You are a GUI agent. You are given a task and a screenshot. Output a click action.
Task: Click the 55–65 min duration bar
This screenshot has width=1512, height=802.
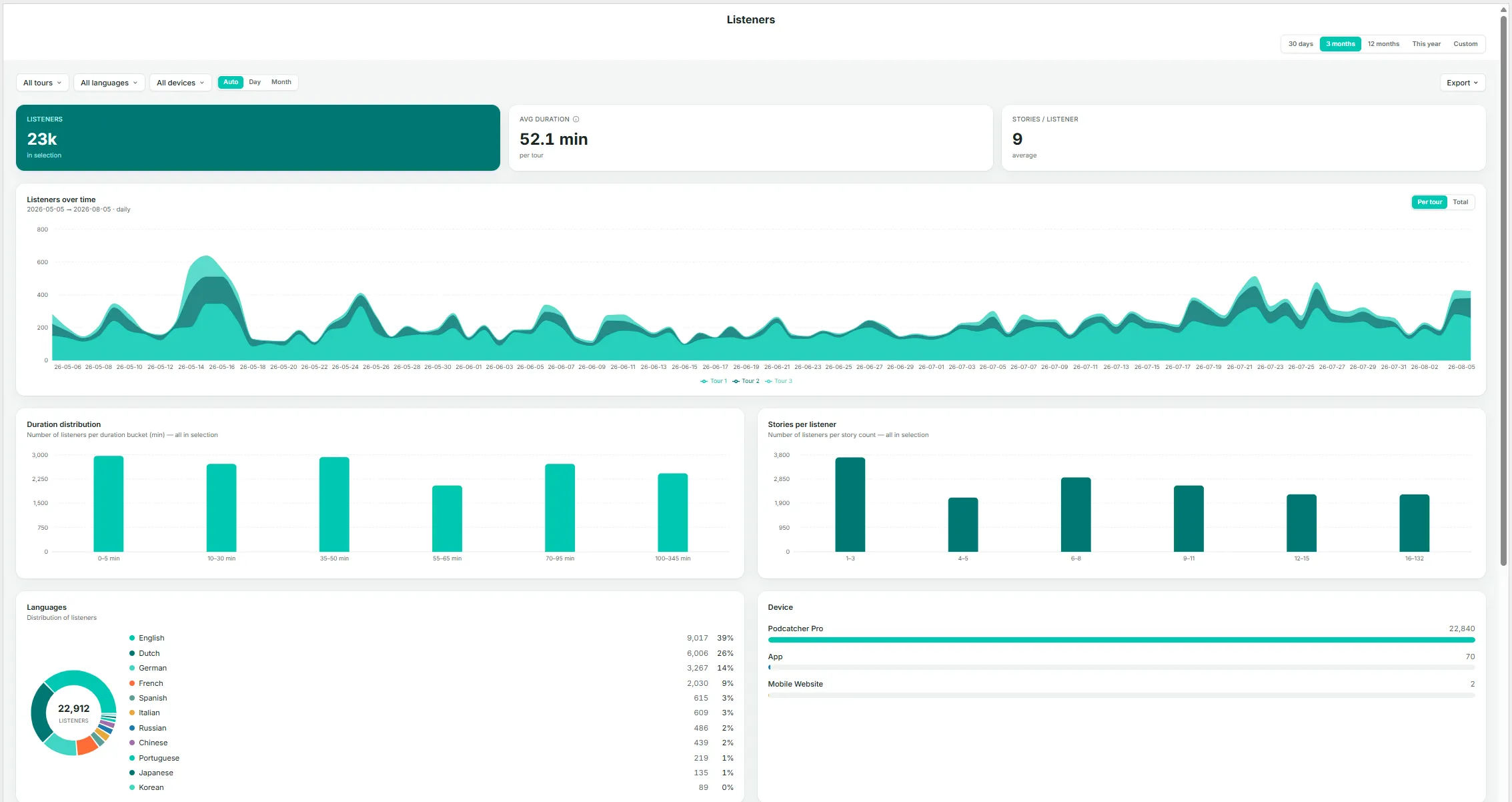tap(447, 518)
